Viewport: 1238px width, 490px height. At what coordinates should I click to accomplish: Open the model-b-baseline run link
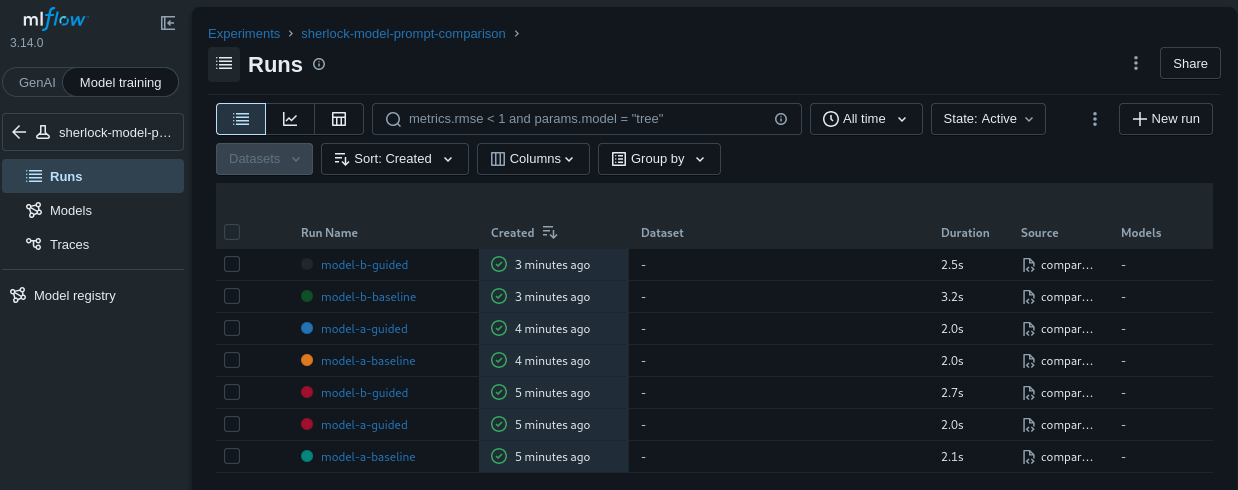point(368,297)
